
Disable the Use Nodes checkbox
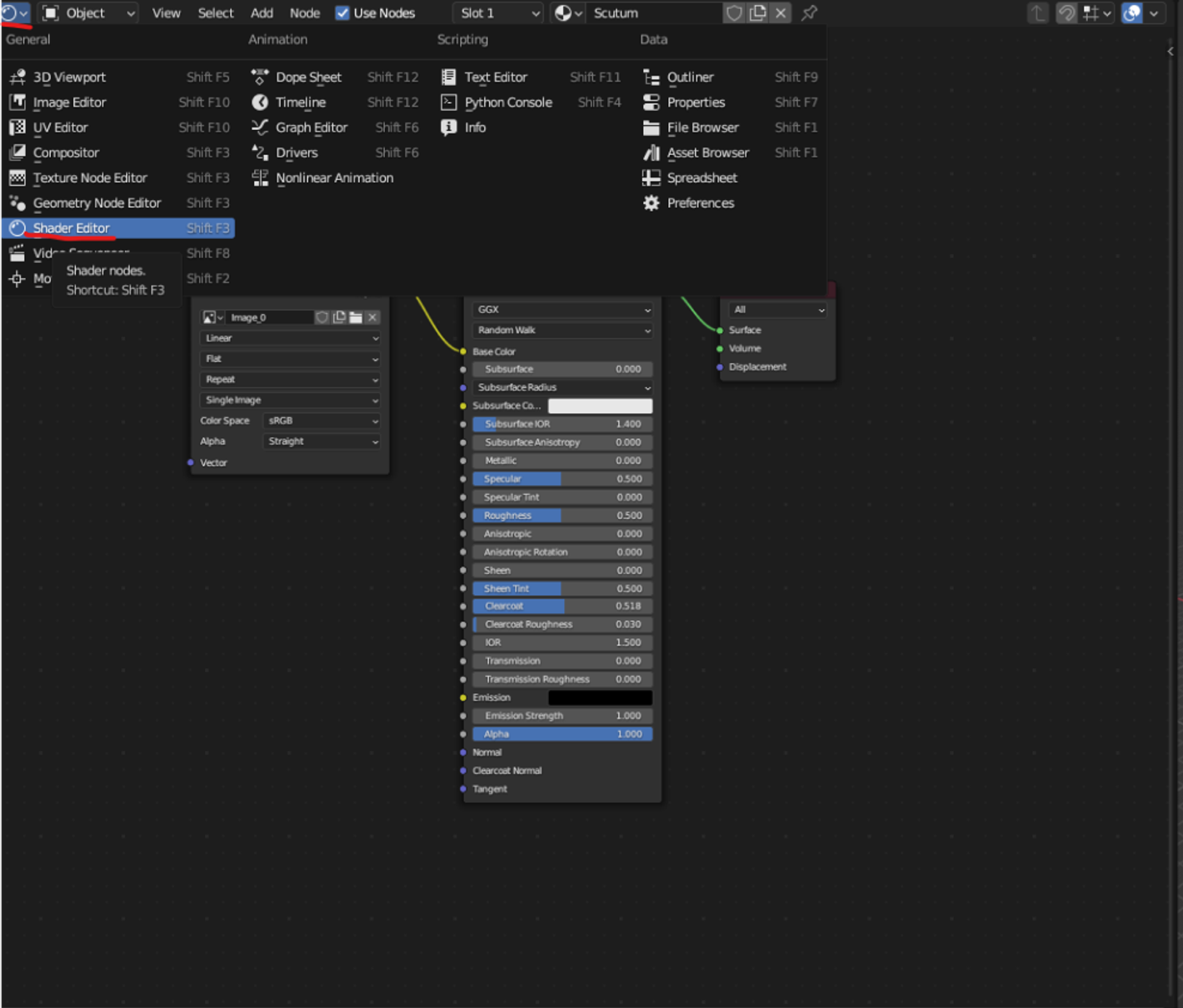[x=342, y=12]
